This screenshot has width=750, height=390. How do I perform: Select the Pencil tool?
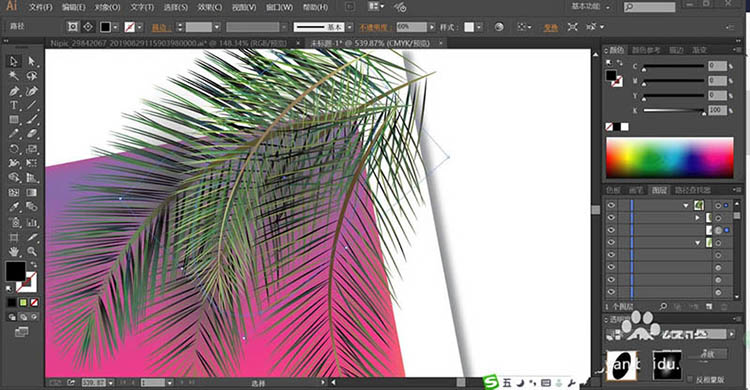tap(13, 134)
